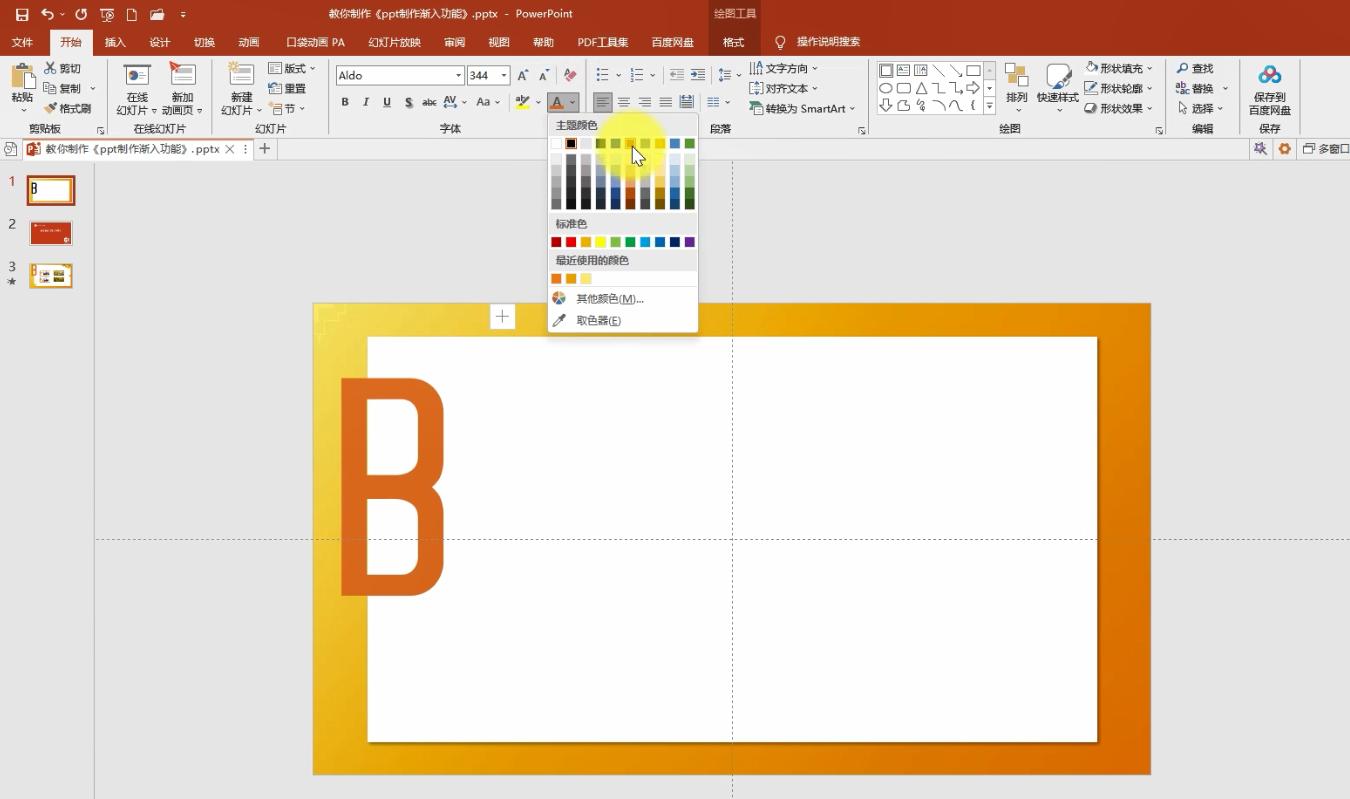The height and width of the screenshot is (799, 1350).
Task: Toggle italic formatting
Action: [x=366, y=102]
